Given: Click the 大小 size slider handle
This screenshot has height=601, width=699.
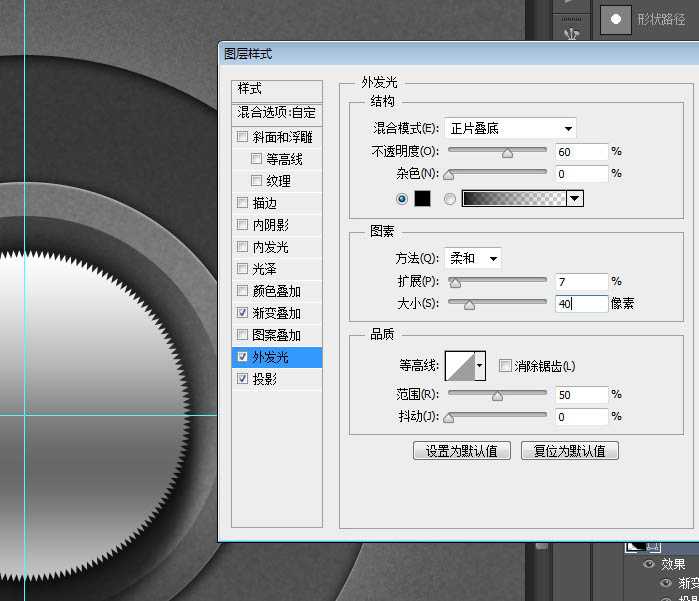Looking at the screenshot, I should pos(469,305).
